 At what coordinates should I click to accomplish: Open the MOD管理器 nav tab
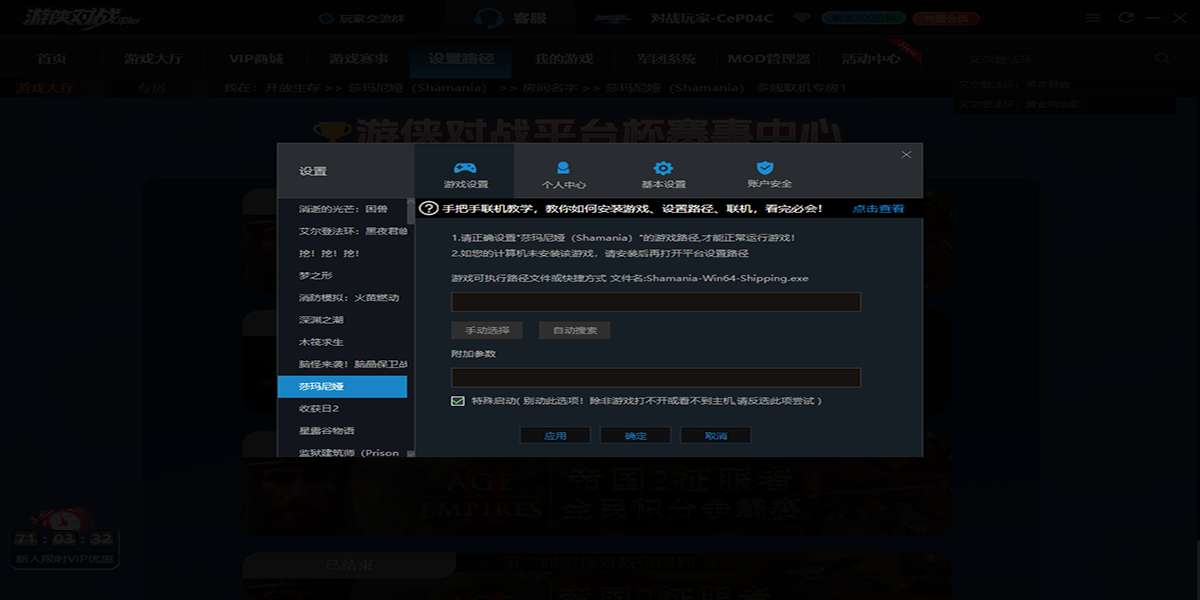768,59
